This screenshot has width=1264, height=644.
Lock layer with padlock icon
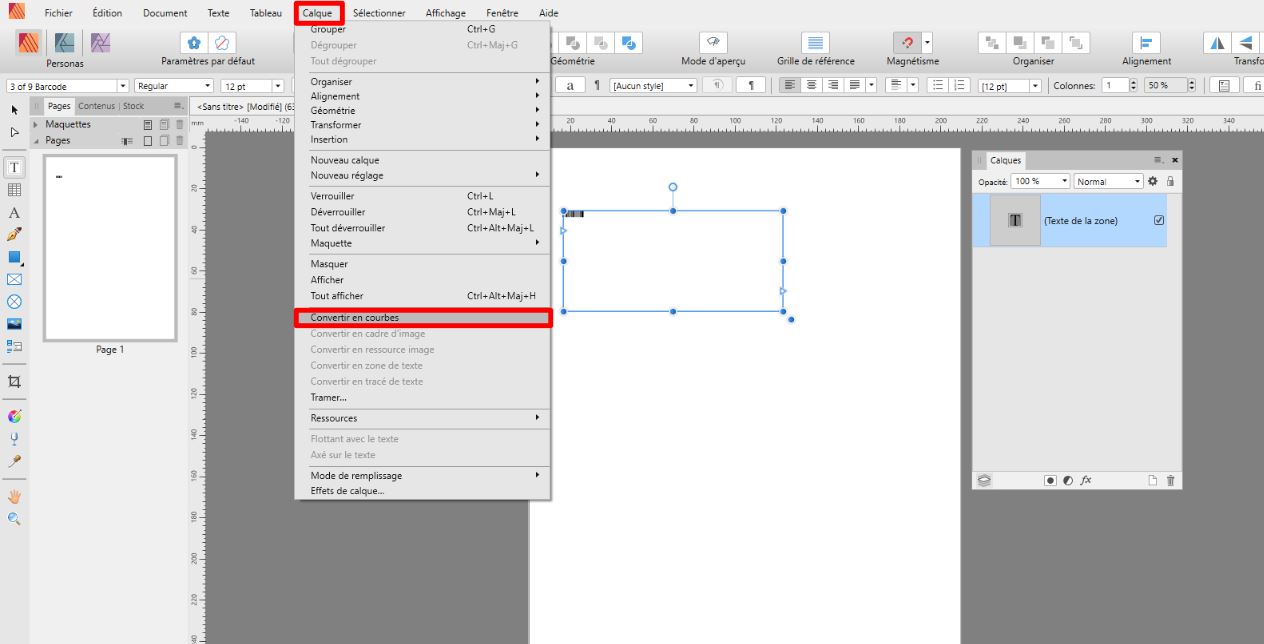click(1170, 181)
